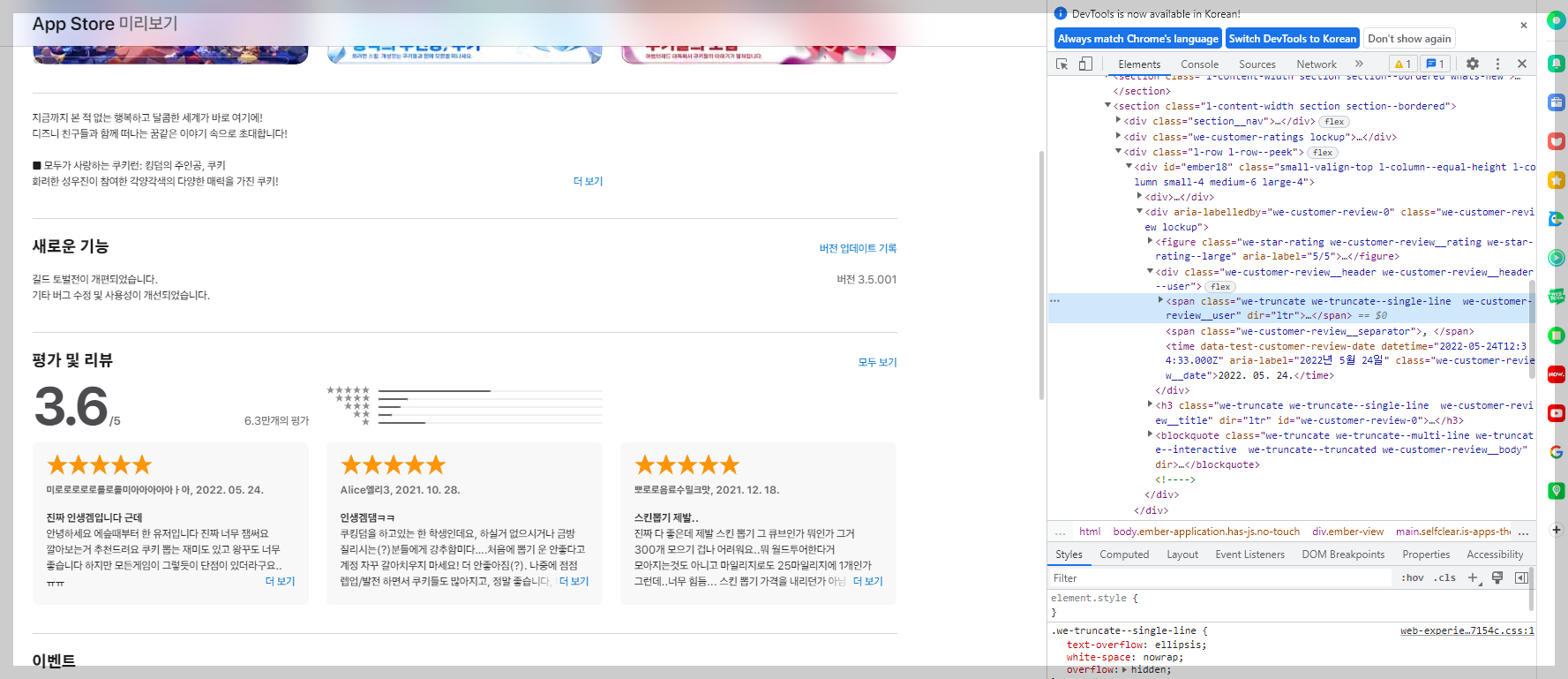Viewport: 1568px width, 679px height.
Task: Switch to the Network tab
Action: point(1317,64)
